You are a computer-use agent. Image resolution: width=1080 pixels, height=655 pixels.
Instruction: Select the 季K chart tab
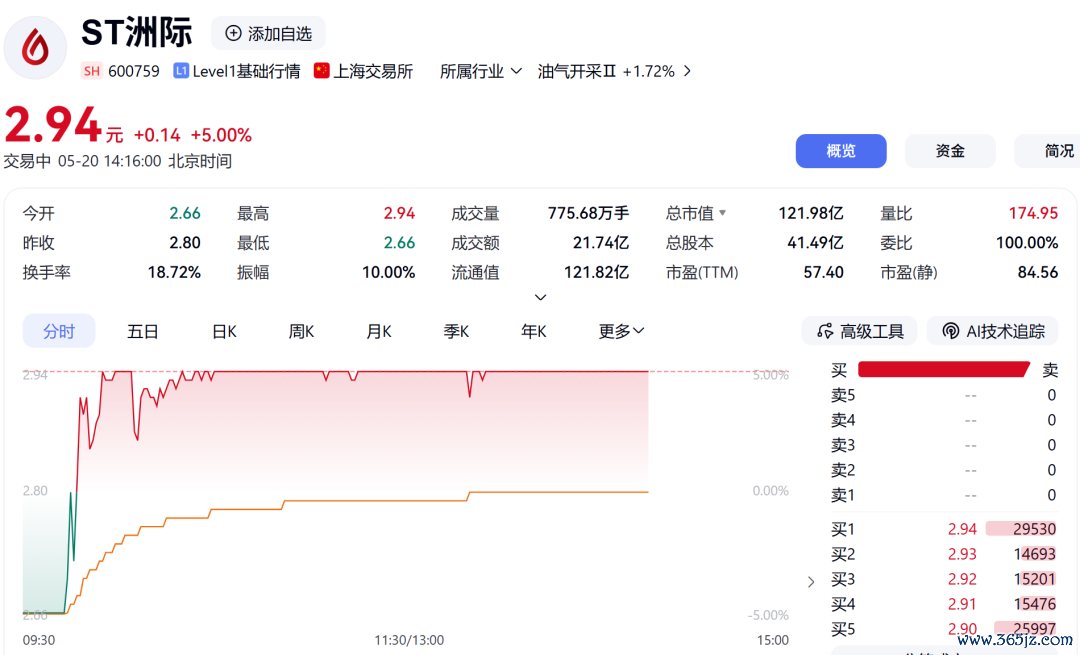pos(456,331)
